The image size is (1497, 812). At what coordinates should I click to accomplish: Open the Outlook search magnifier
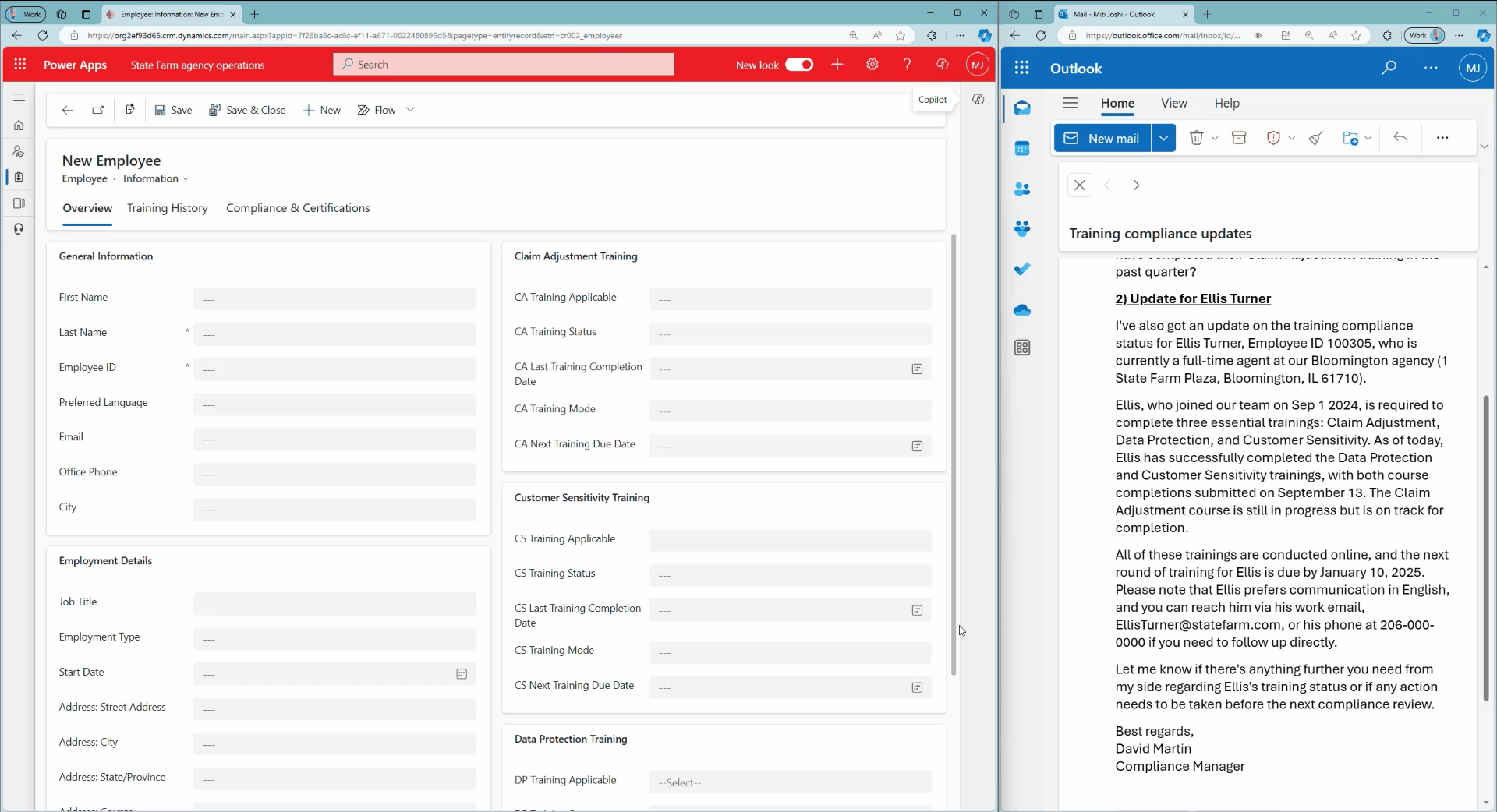[1389, 68]
